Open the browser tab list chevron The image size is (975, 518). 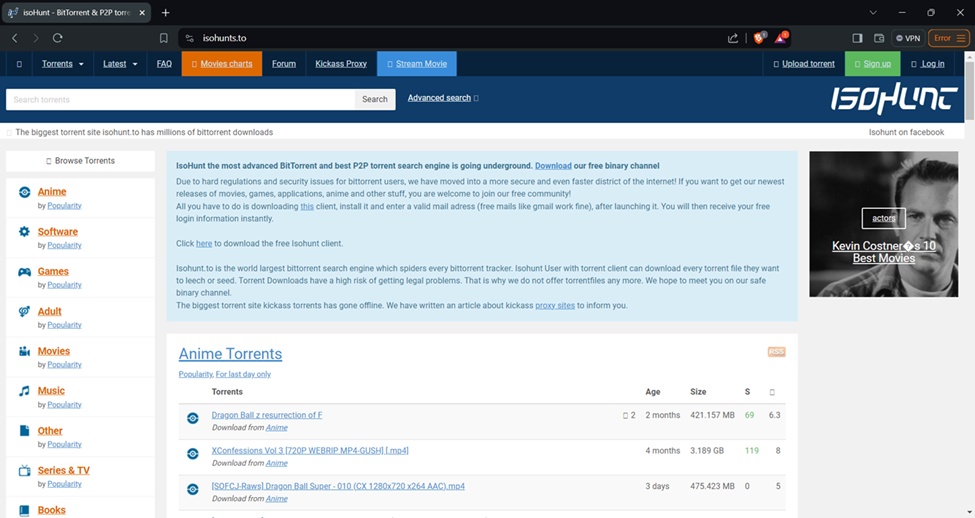tap(873, 12)
